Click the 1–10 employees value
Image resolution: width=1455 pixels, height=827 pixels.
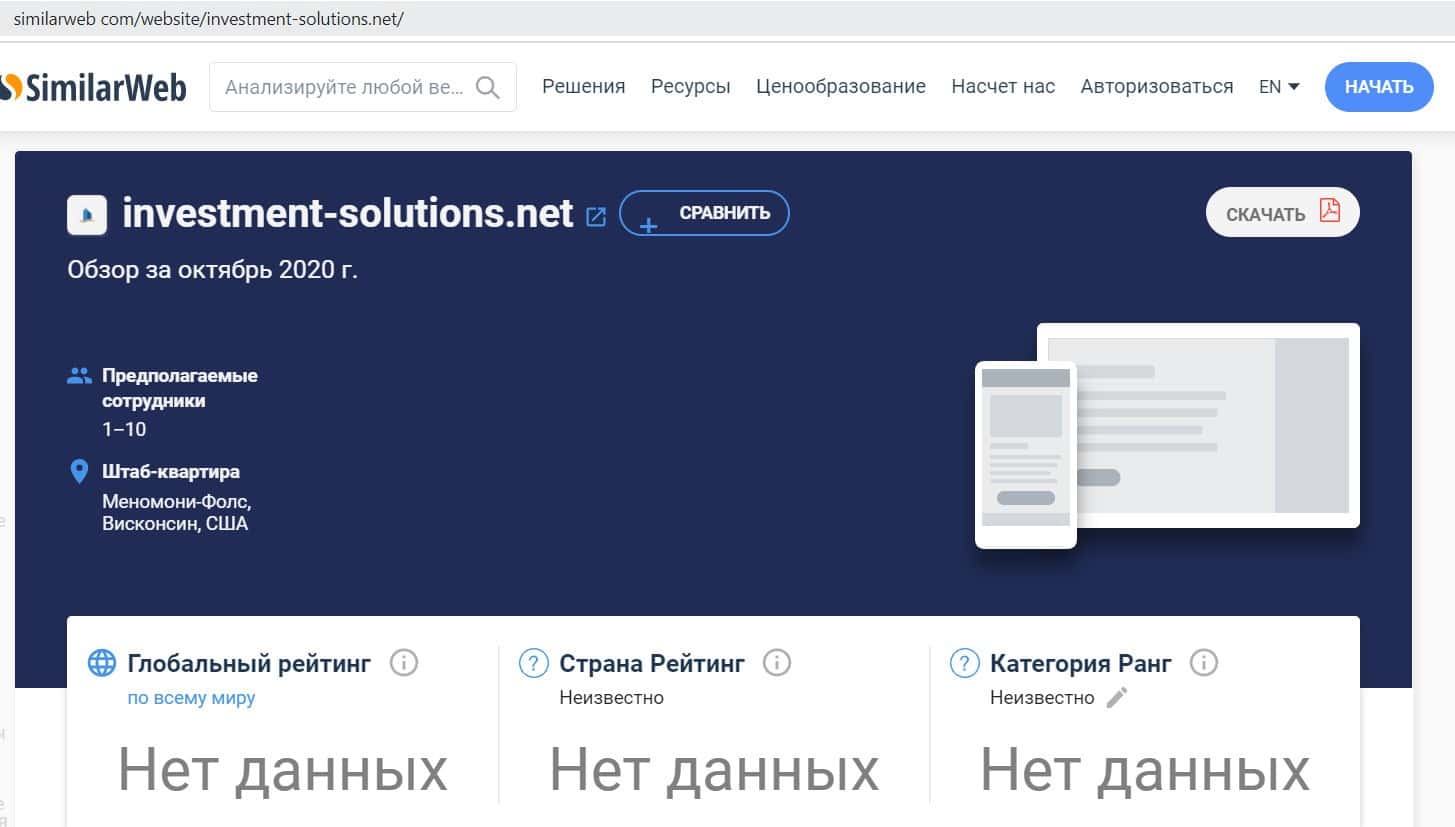tap(124, 430)
